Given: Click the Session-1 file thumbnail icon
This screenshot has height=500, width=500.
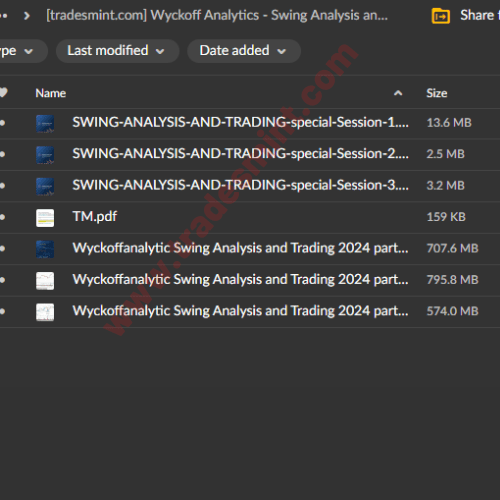Looking at the screenshot, I should pos(45,124).
